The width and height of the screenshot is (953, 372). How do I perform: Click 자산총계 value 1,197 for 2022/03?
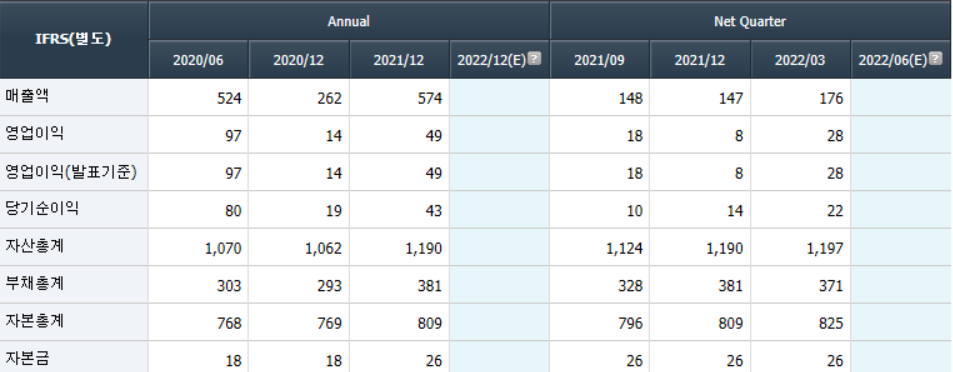(x=825, y=248)
